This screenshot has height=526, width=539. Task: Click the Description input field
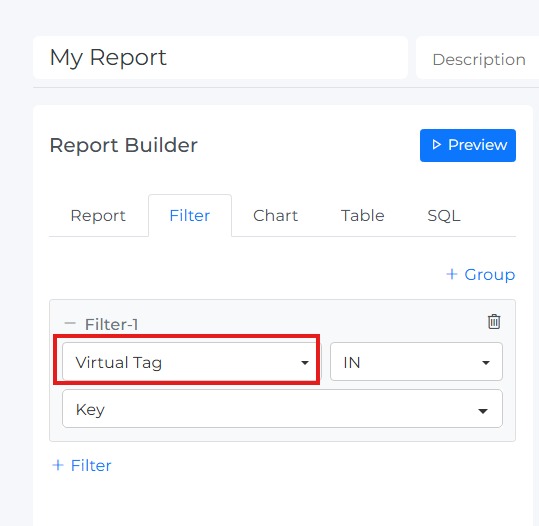click(x=478, y=58)
